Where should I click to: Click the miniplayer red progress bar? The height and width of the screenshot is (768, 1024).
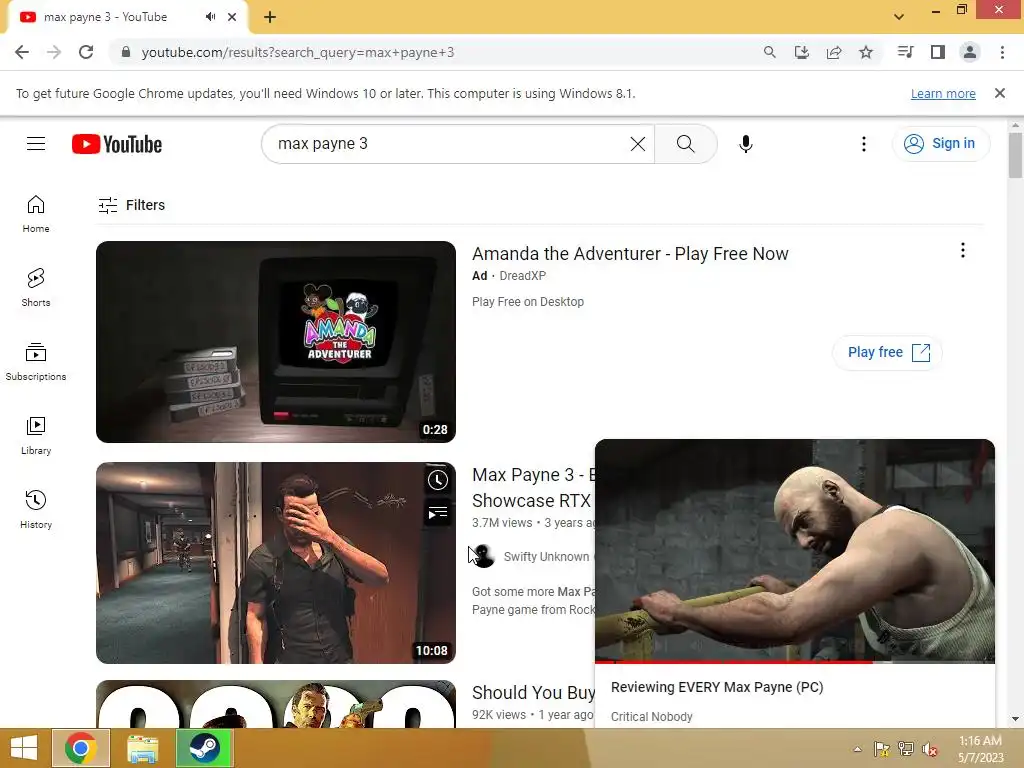[795, 662]
